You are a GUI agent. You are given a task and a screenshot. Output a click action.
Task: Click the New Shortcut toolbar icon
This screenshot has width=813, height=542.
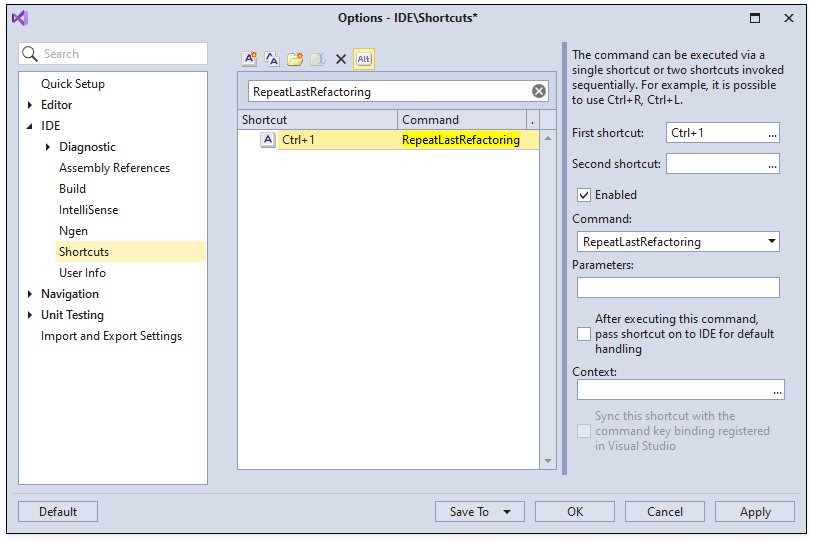point(249,59)
